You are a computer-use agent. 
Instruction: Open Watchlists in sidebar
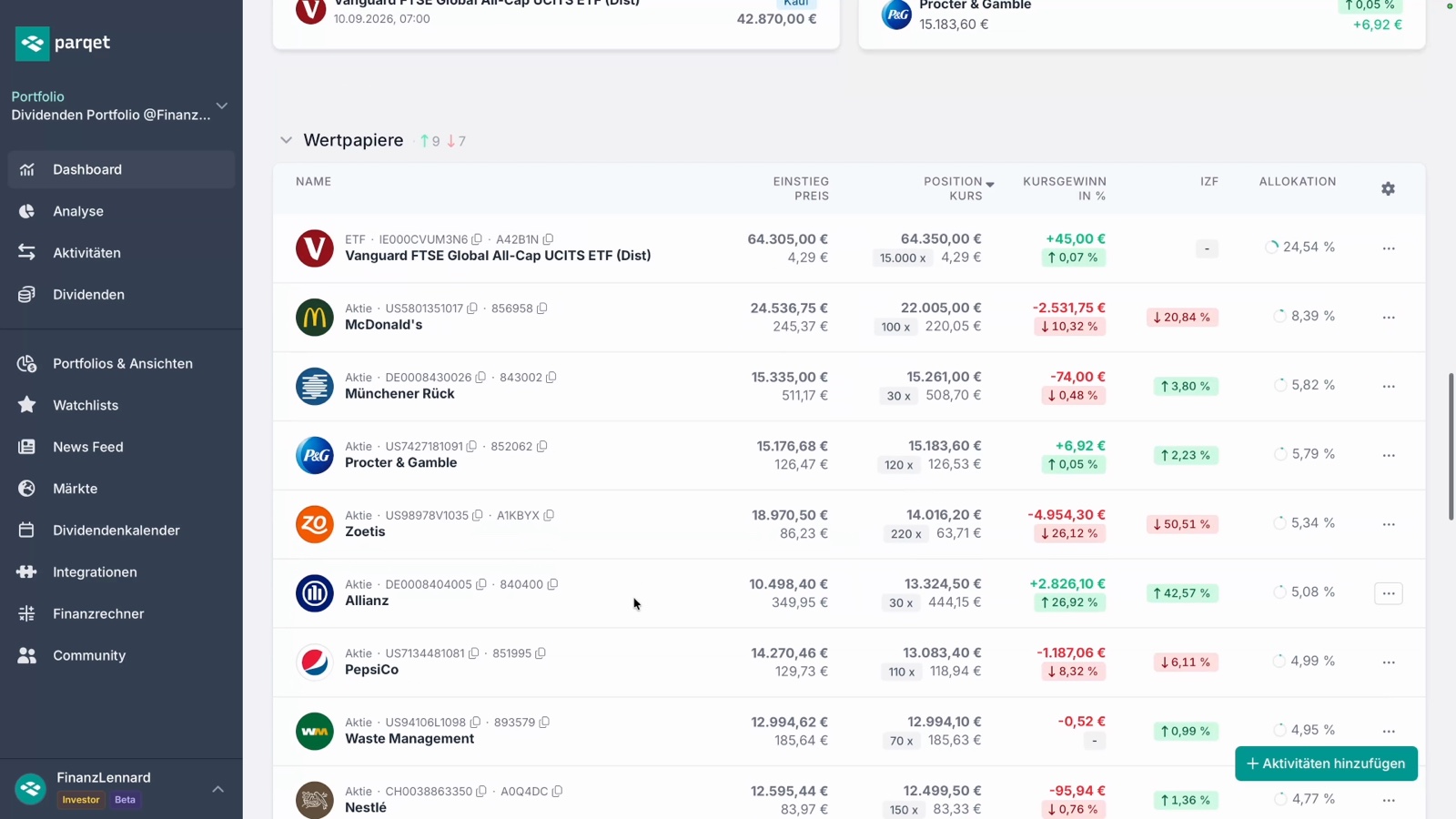[x=121, y=405]
